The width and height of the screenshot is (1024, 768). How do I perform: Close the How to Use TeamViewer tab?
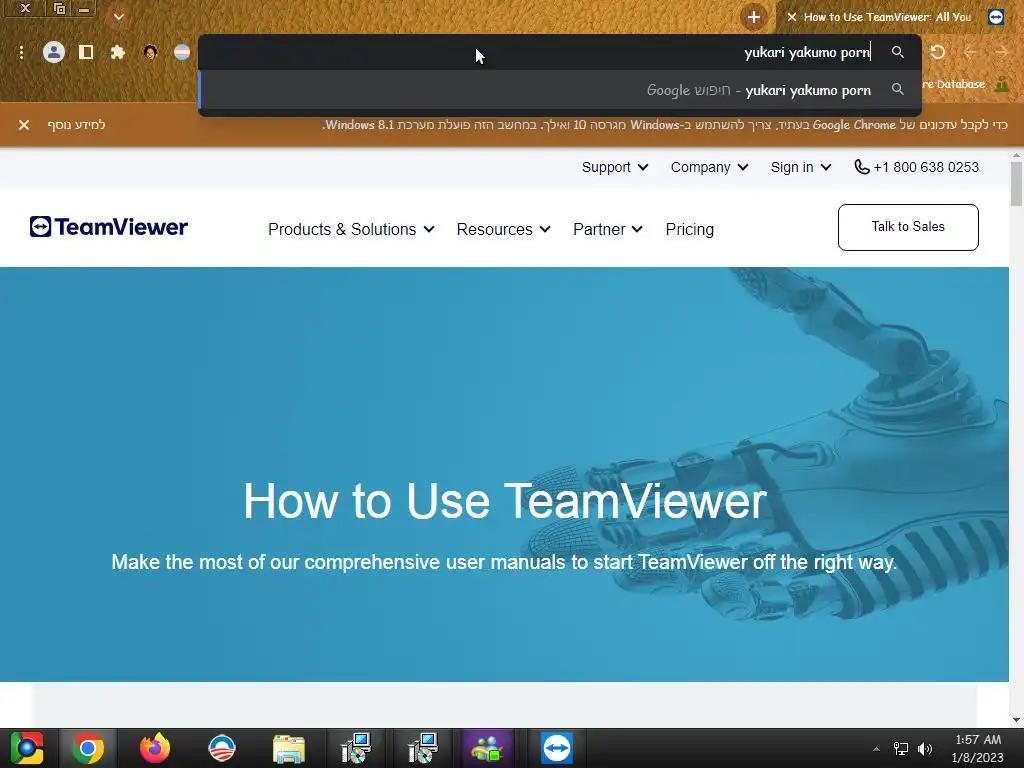point(792,17)
